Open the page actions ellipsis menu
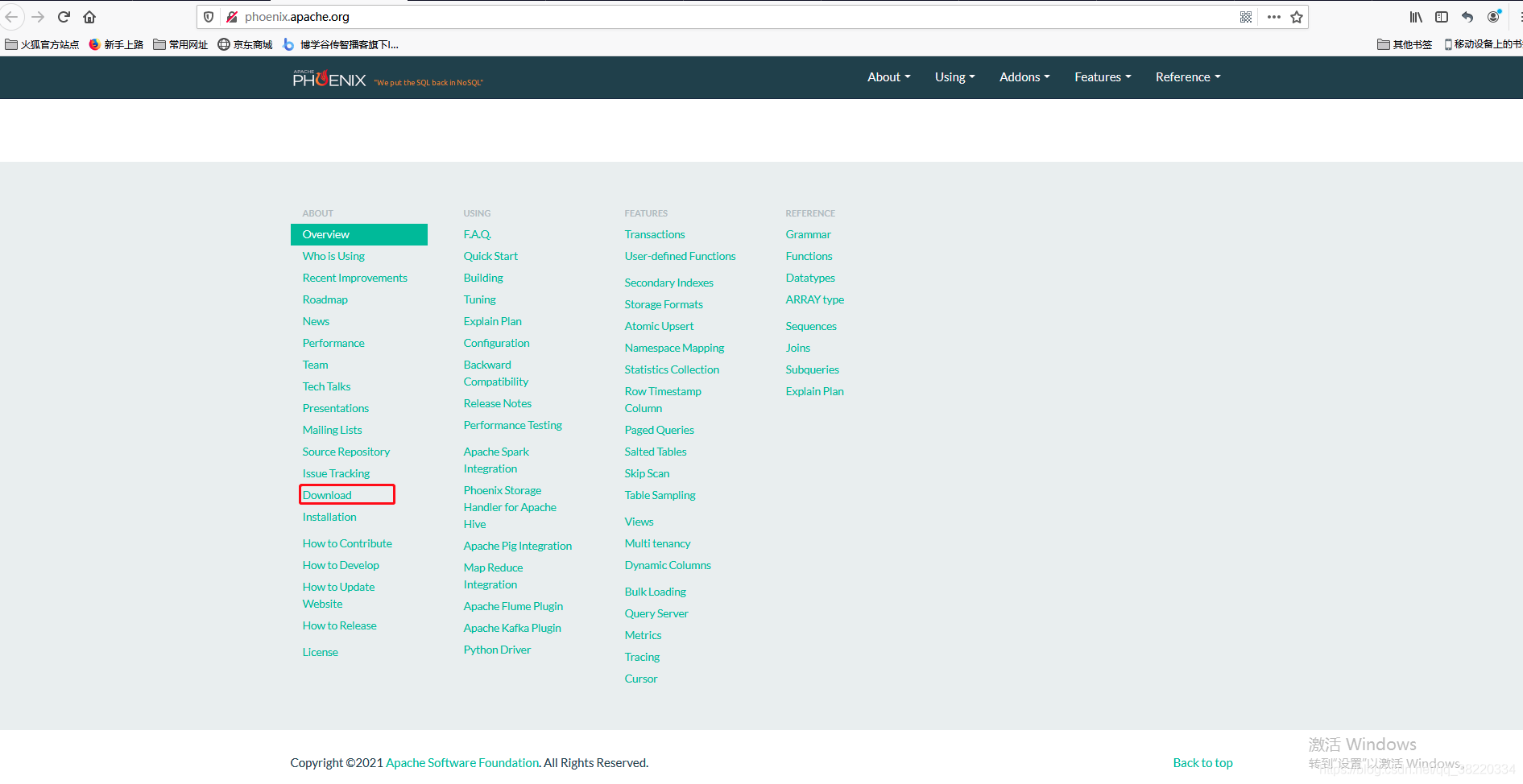 point(1273,16)
